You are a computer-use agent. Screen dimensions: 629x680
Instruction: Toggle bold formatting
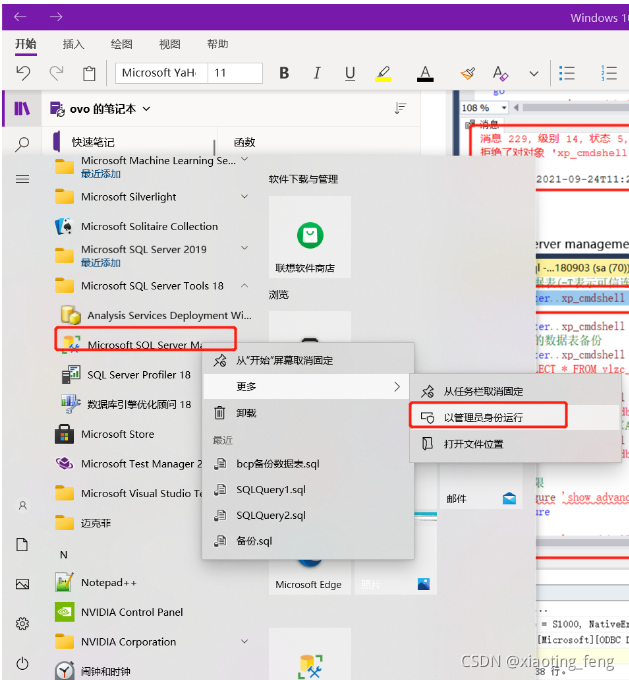[284, 73]
